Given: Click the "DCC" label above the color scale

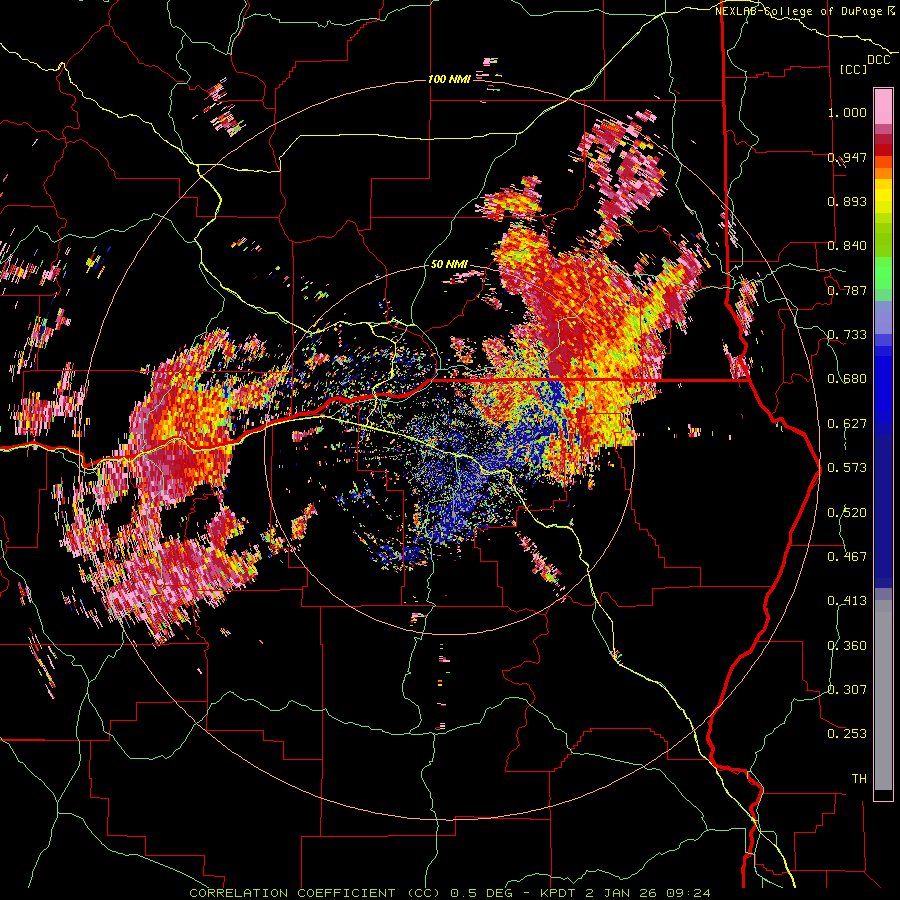Looking at the screenshot, I should click(878, 60).
